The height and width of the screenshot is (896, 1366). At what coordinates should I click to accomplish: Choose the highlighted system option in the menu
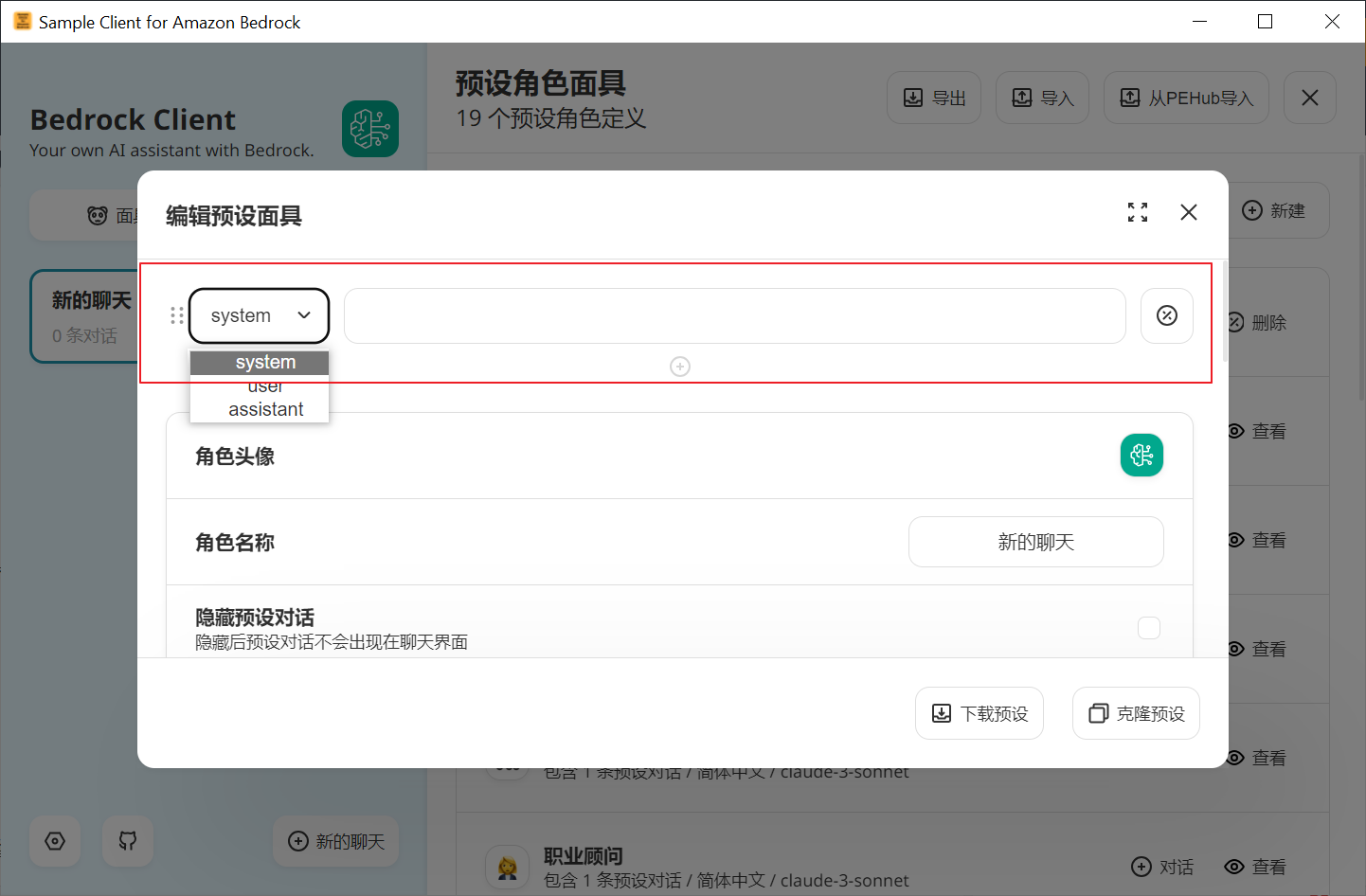265,362
